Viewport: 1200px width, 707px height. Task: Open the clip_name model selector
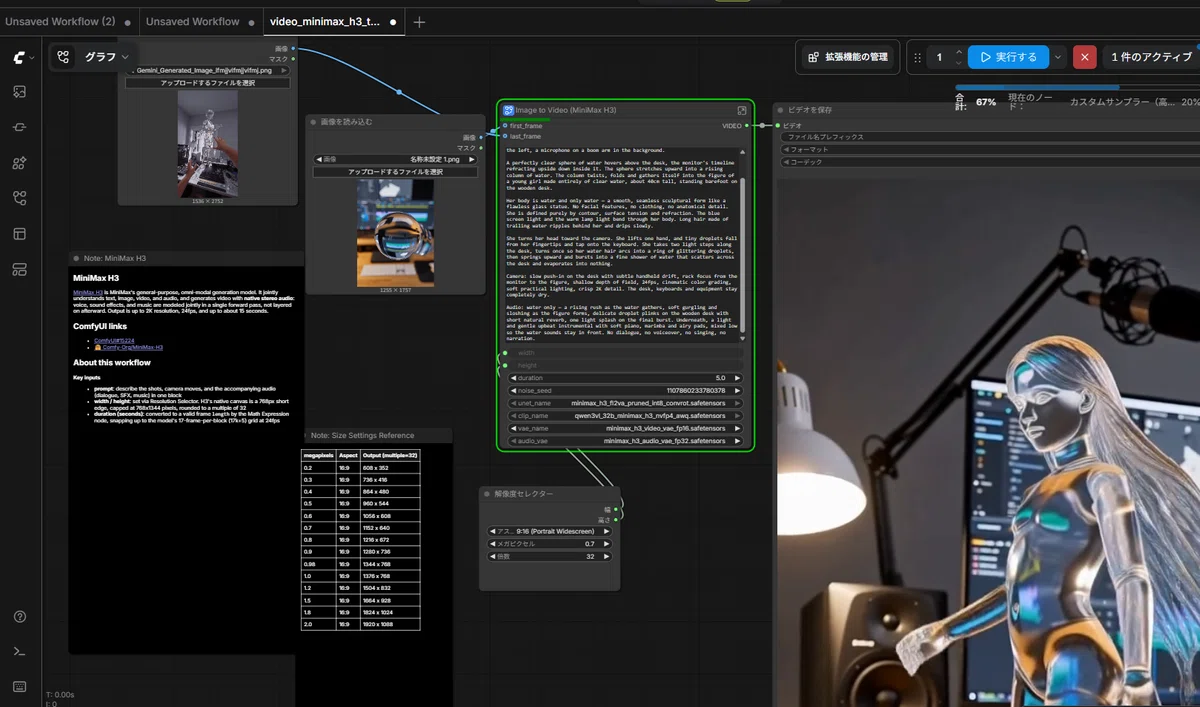[x=626, y=415]
